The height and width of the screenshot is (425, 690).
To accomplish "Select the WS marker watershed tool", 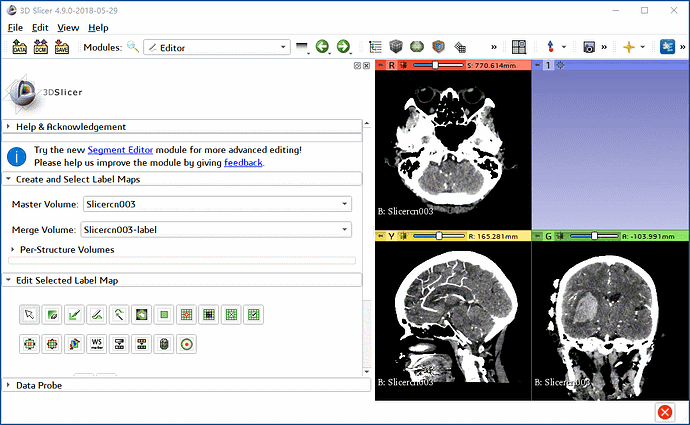I will point(97,344).
